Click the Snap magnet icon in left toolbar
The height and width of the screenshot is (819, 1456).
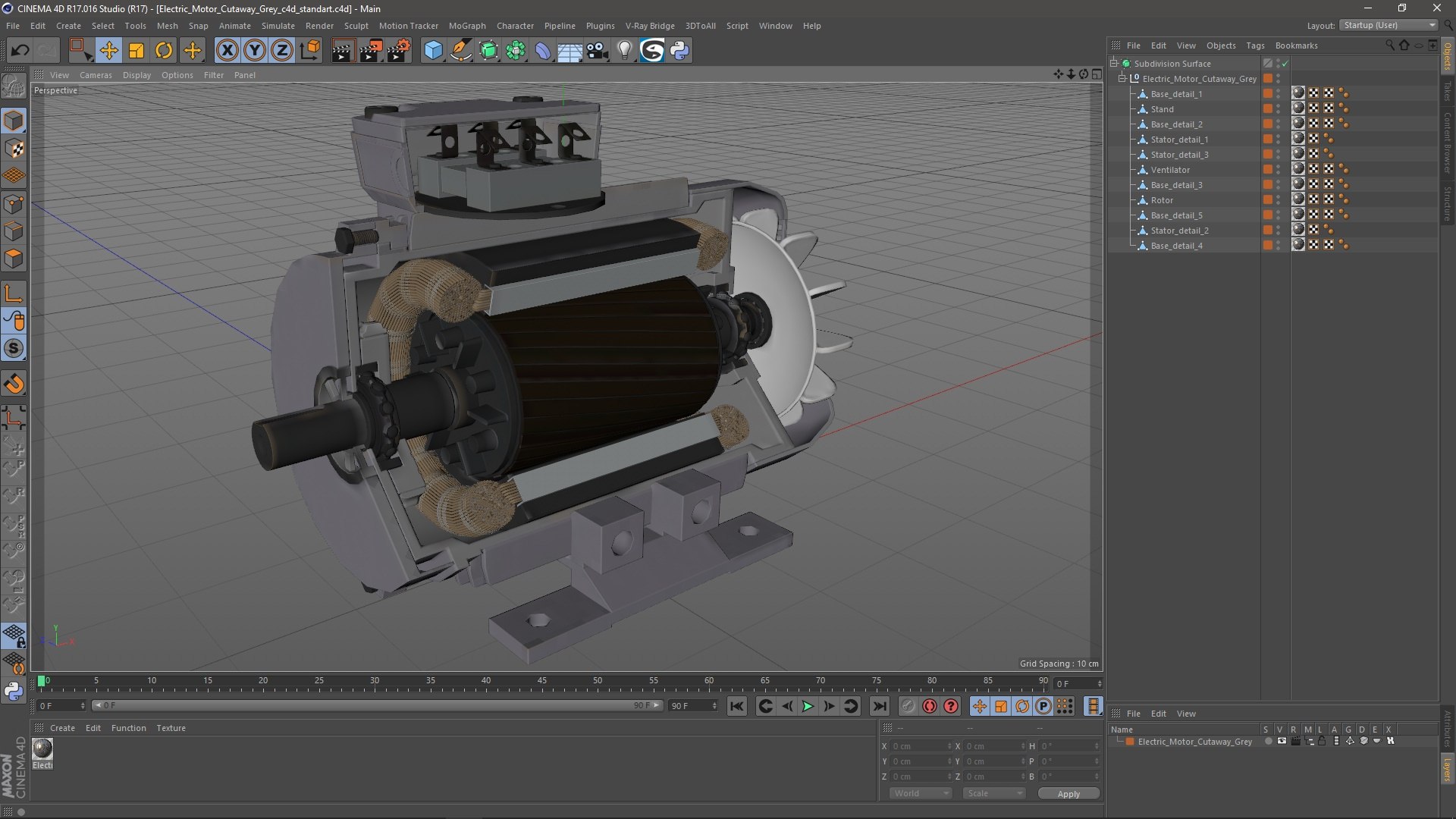(x=14, y=384)
